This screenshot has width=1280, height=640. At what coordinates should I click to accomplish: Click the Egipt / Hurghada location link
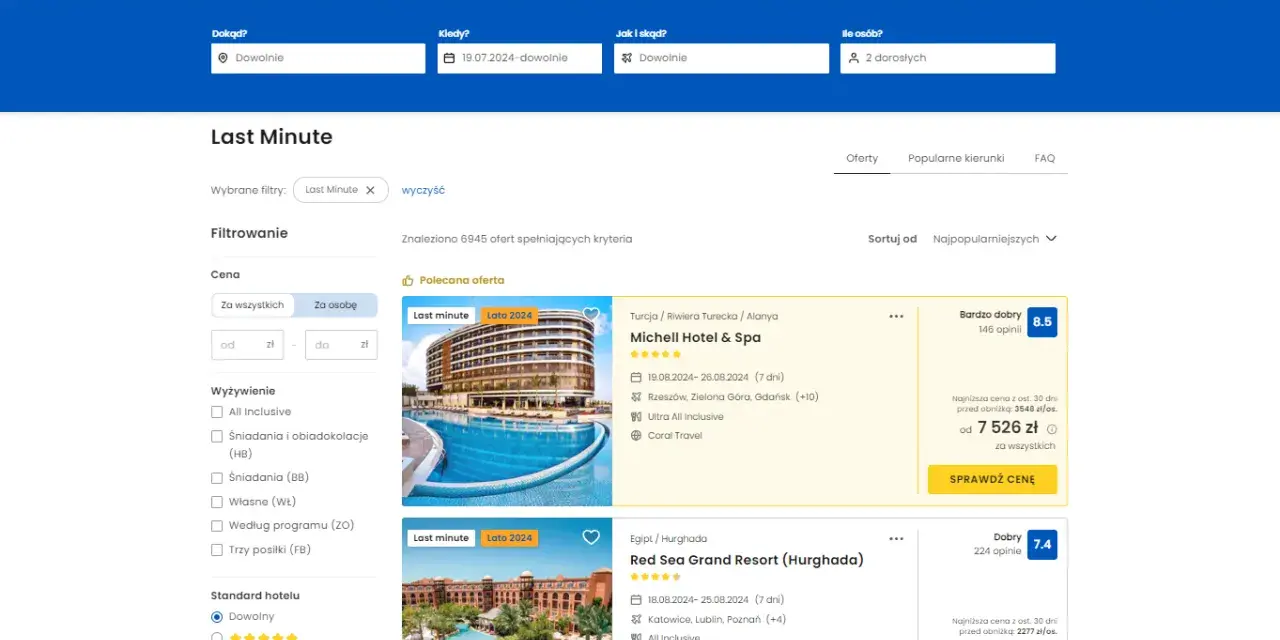[668, 539]
